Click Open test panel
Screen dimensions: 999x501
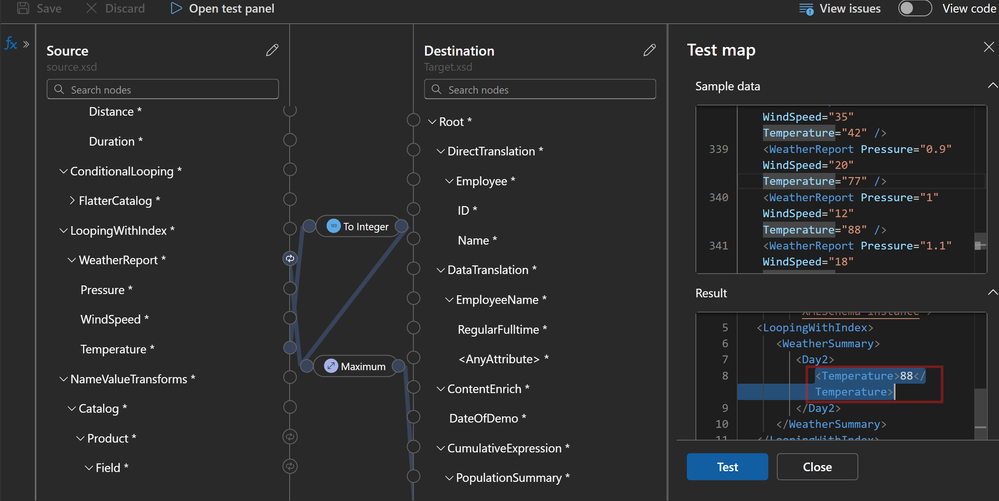[x=222, y=8]
